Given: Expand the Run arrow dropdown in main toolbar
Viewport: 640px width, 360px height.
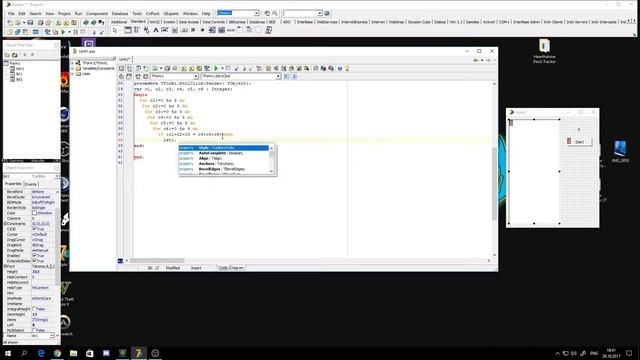Looking at the screenshot, I should tap(68, 32).
